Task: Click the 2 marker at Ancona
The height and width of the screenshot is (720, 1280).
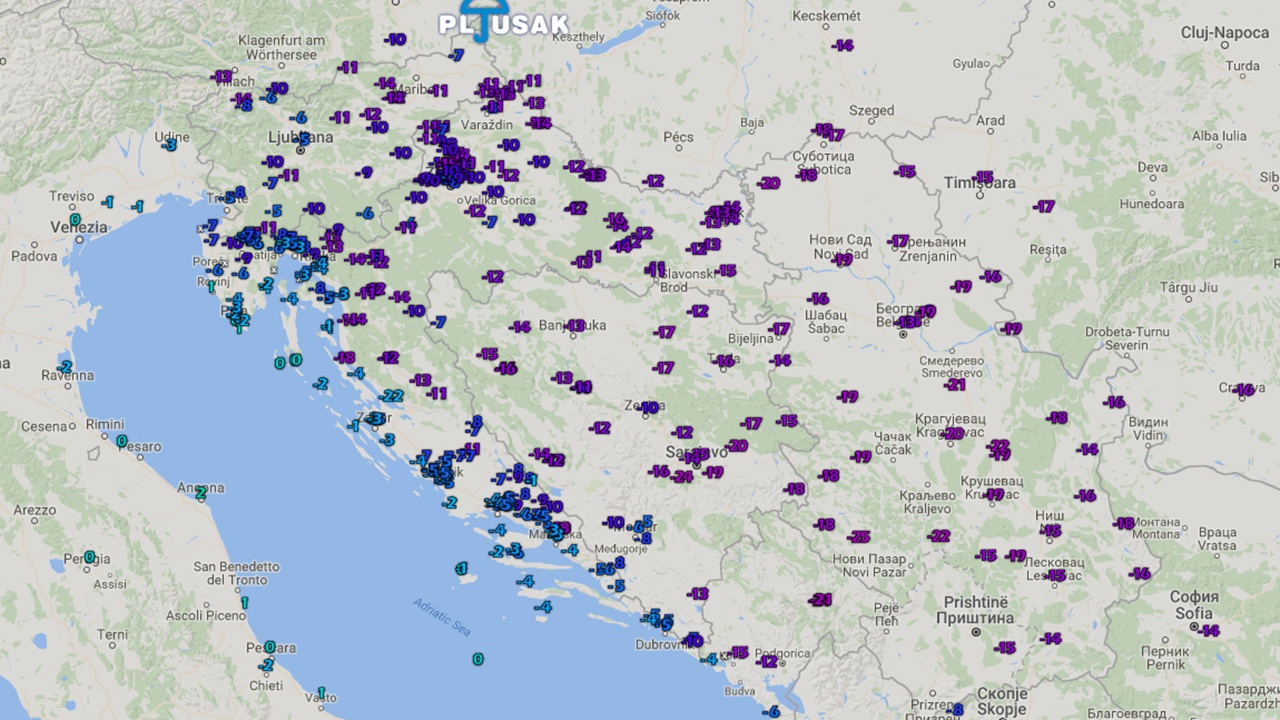Action: pyautogui.click(x=200, y=492)
